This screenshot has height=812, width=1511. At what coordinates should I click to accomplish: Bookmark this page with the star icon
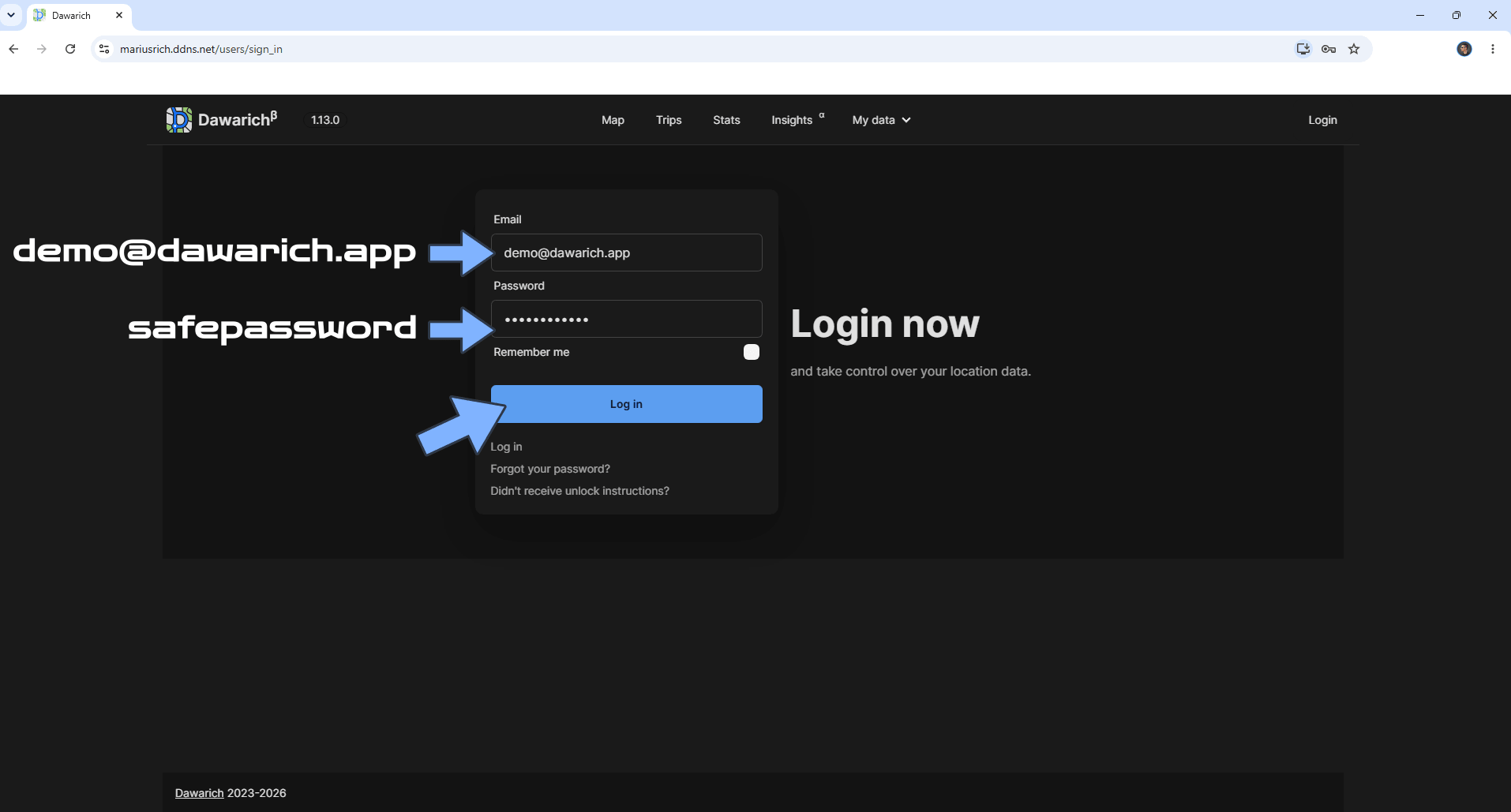coord(1354,49)
